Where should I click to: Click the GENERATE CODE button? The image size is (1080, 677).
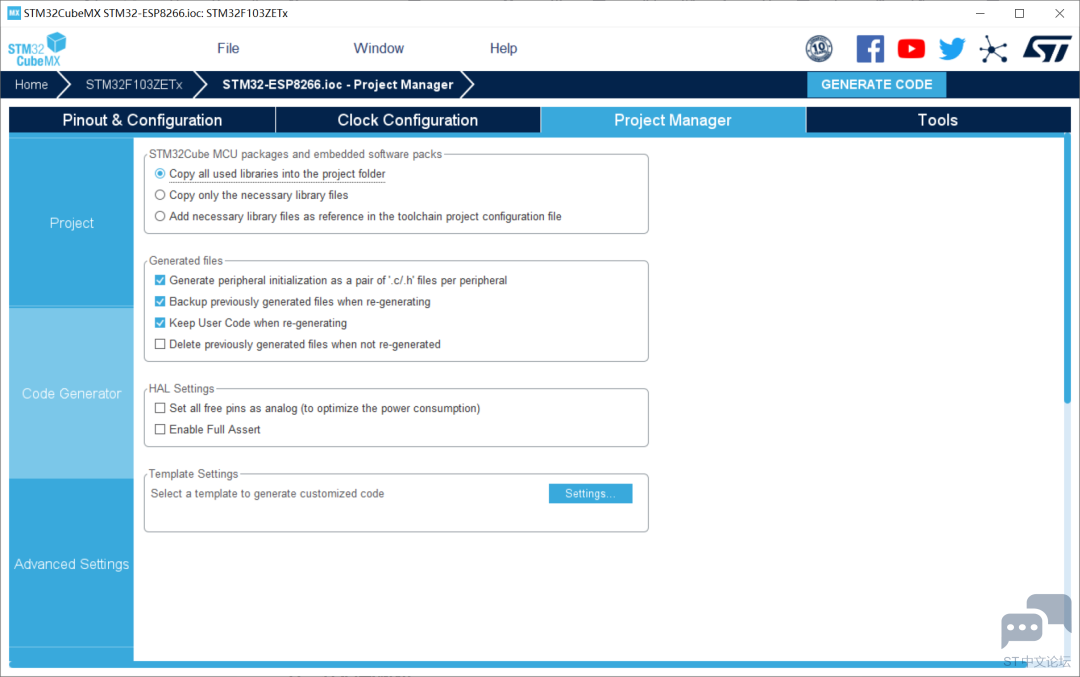[876, 85]
